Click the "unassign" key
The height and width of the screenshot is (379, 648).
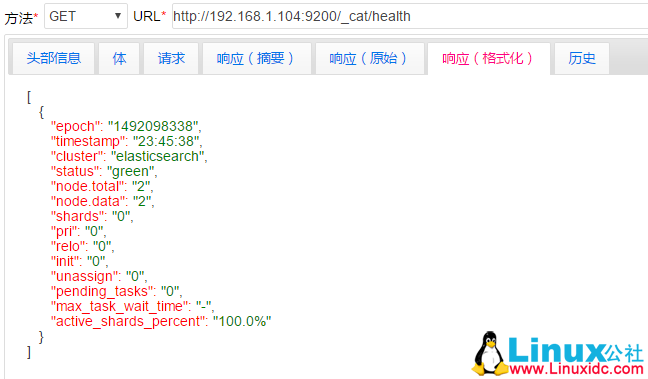click(x=86, y=276)
